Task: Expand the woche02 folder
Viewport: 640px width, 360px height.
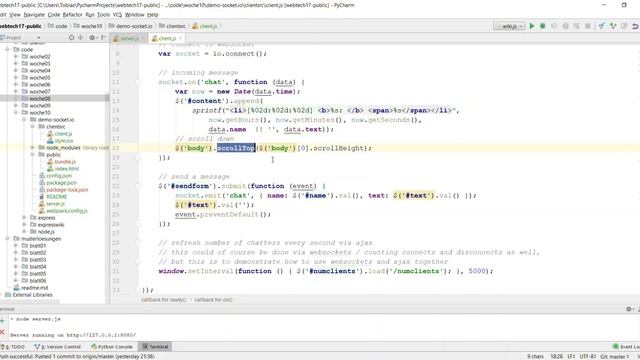Action: click(x=16, y=57)
